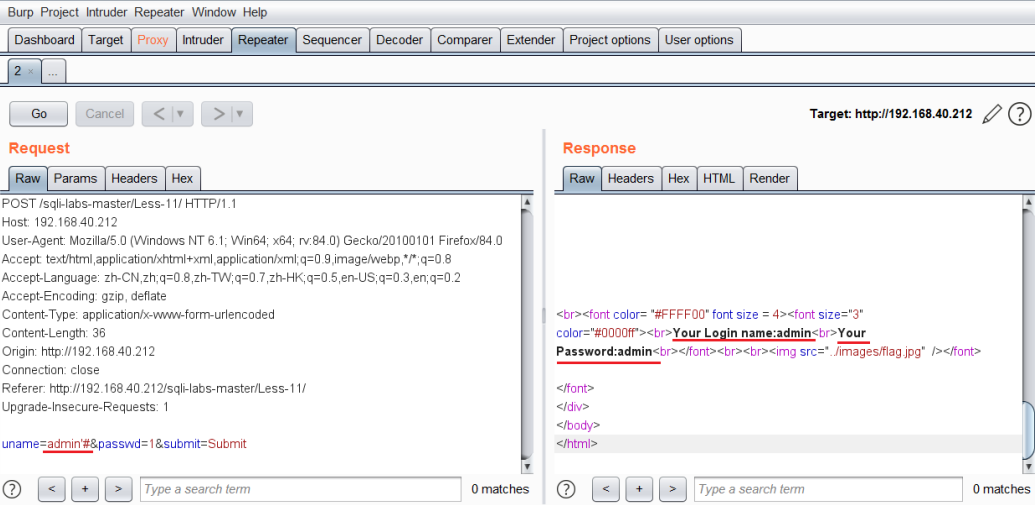This screenshot has width=1035, height=505.
Task: Click the Connection: close header line
Action: pyautogui.click(x=51, y=370)
